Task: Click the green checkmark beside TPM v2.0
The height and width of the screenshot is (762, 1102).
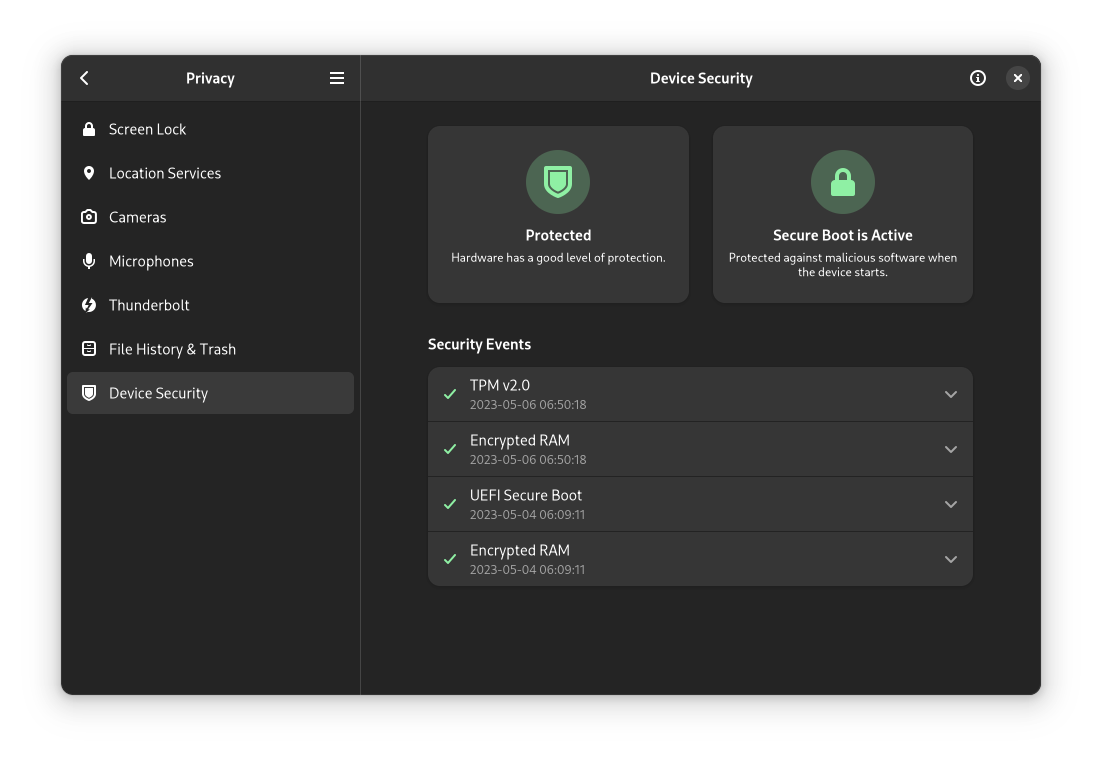Action: coord(449,394)
